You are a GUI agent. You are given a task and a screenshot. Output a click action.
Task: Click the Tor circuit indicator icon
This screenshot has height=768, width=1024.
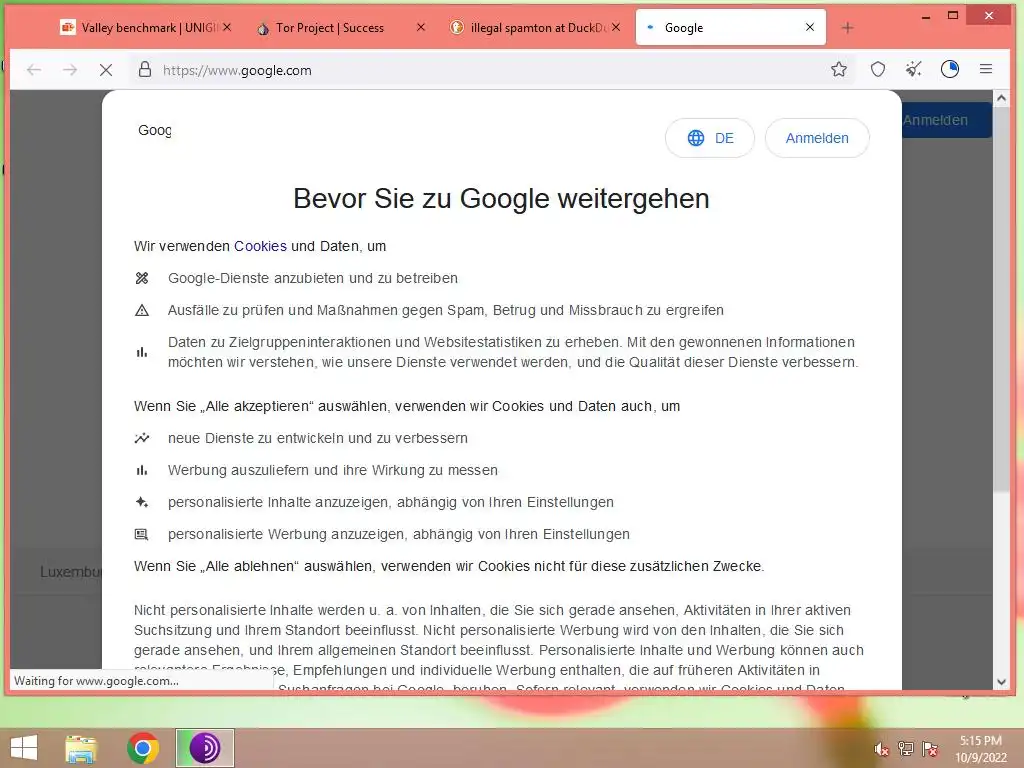950,69
